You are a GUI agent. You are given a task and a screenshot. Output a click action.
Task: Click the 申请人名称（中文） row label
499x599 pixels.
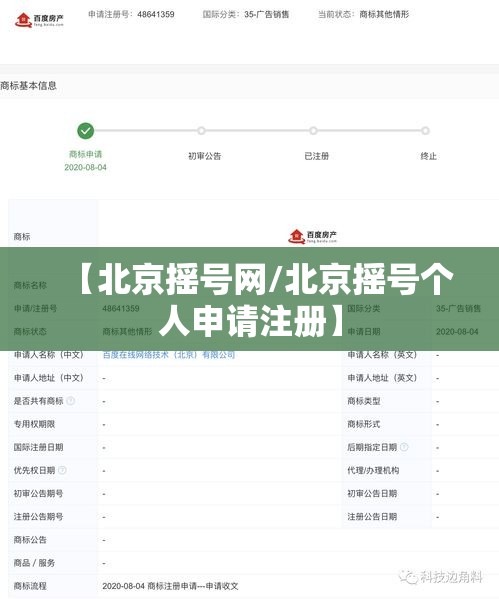(x=49, y=355)
